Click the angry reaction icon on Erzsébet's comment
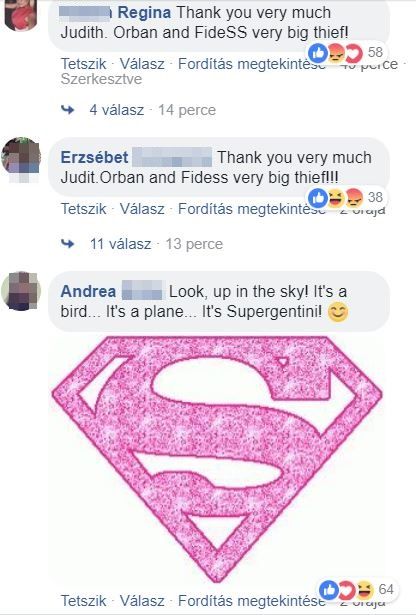Image resolution: width=416 pixels, height=615 pixels. coord(354,198)
